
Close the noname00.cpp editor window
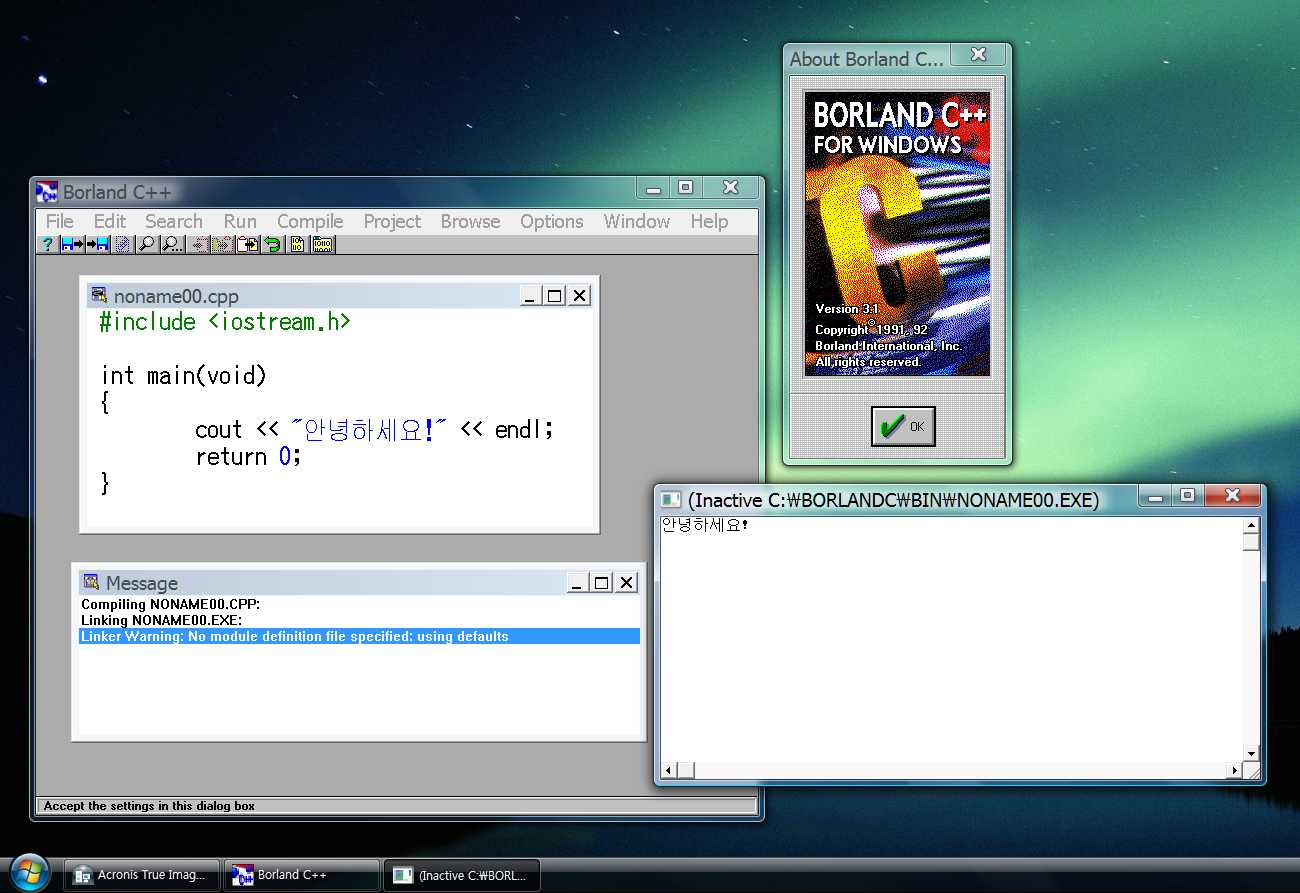pos(579,295)
